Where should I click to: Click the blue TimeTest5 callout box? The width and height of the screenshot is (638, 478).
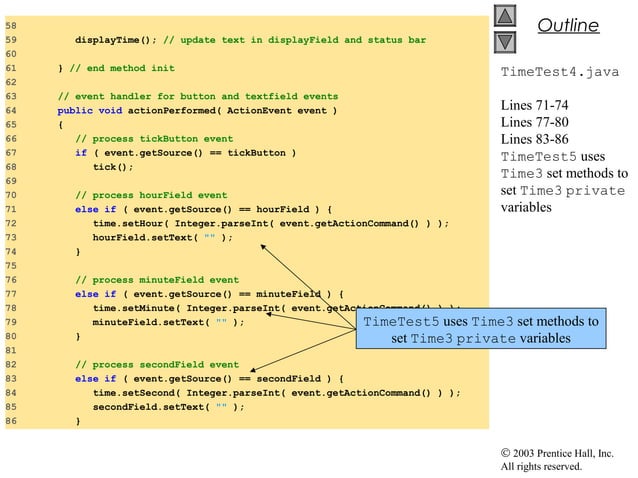[x=481, y=329]
